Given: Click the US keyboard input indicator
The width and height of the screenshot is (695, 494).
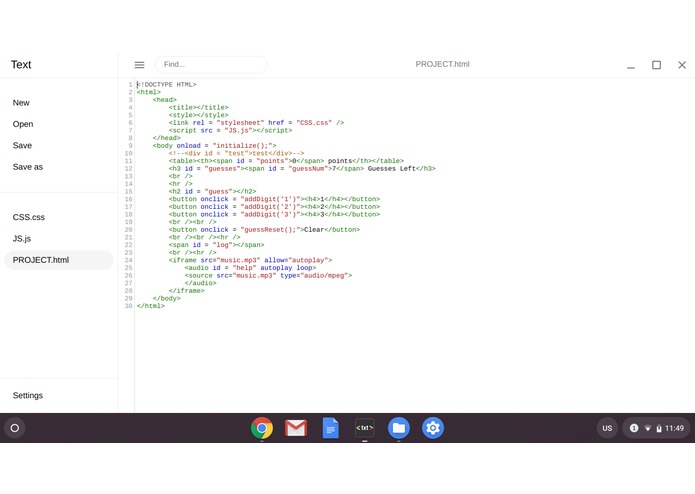Looking at the screenshot, I should (x=607, y=428).
